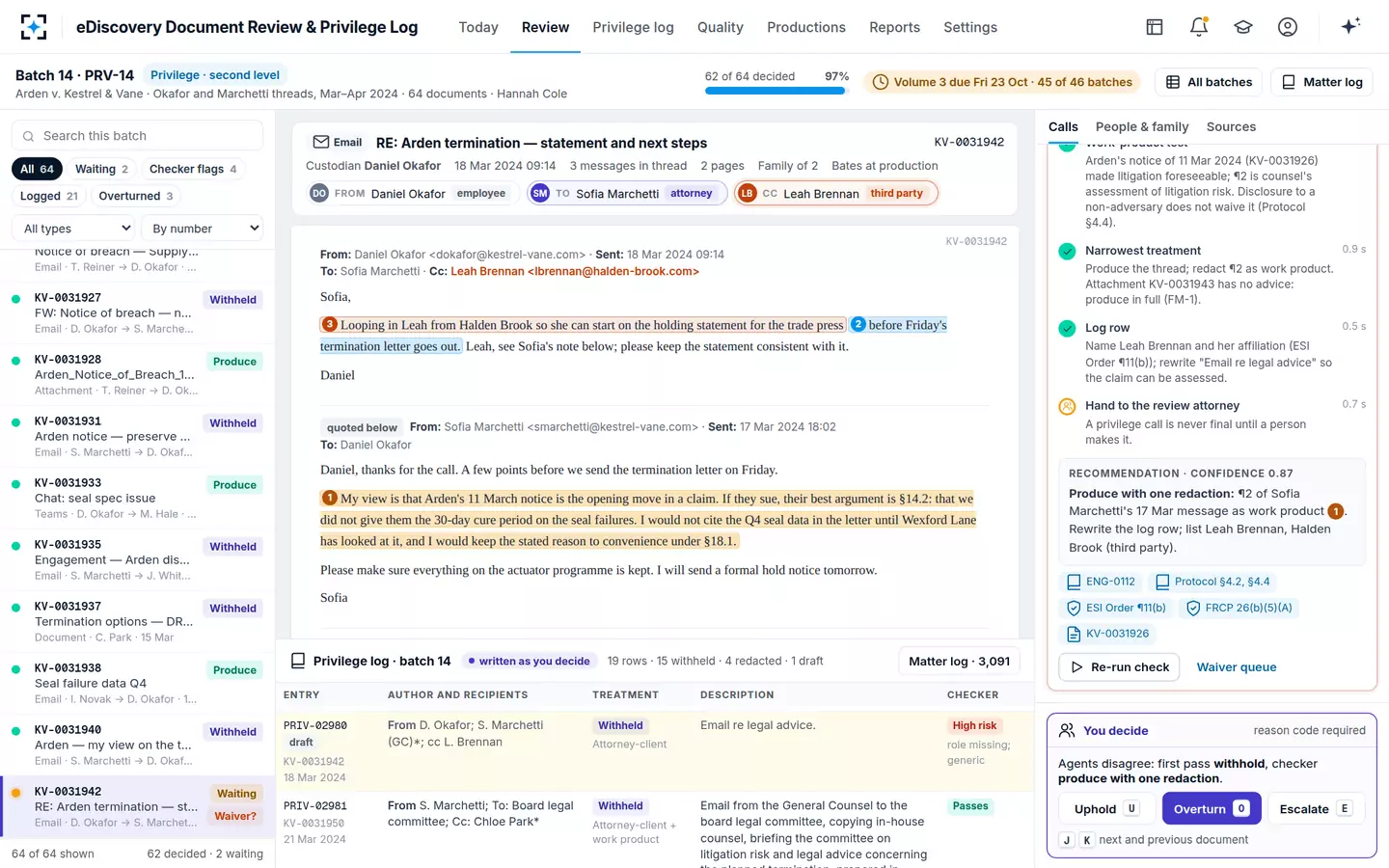The width and height of the screenshot is (1389, 868).
Task: Click the SM avatar for Sofia Marchetti
Action: point(540,193)
